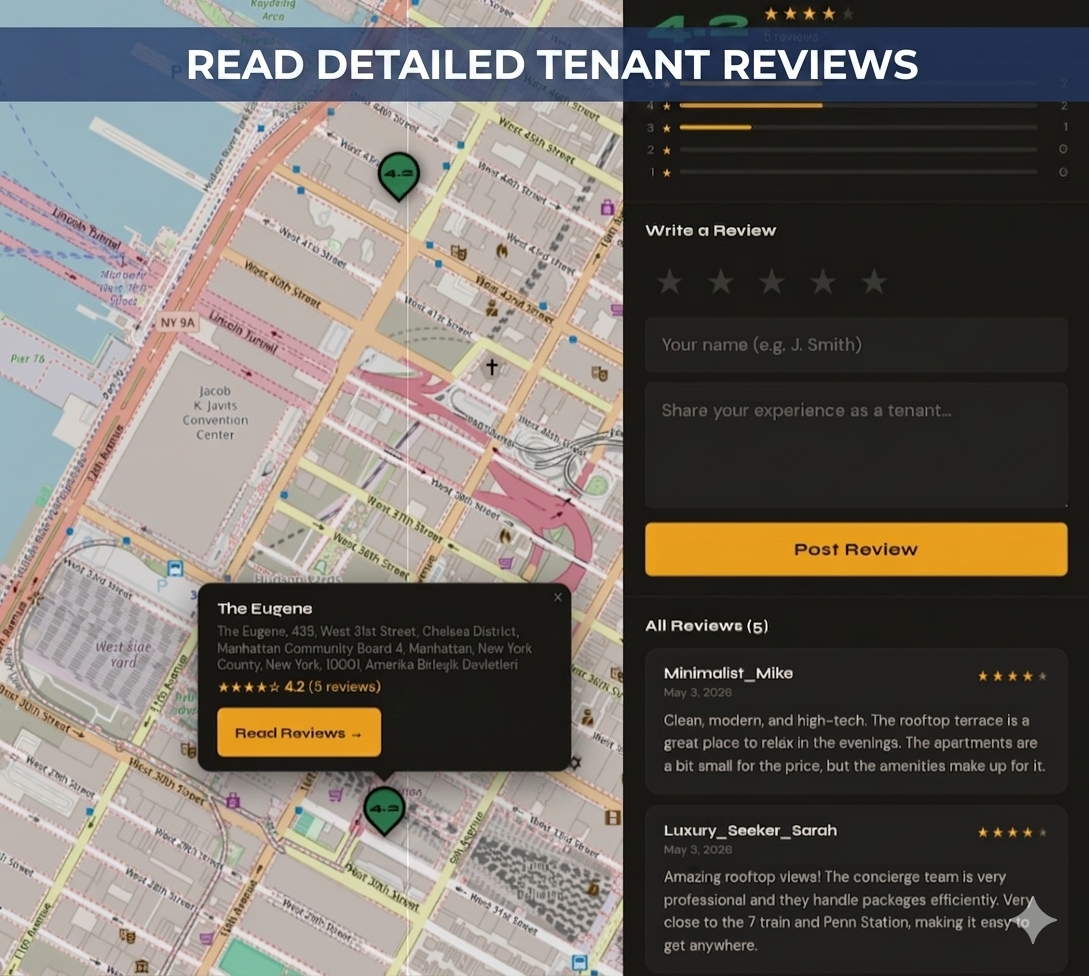1089x976 pixels.
Task: Select the fifth star in Write a Review
Action: point(874,282)
